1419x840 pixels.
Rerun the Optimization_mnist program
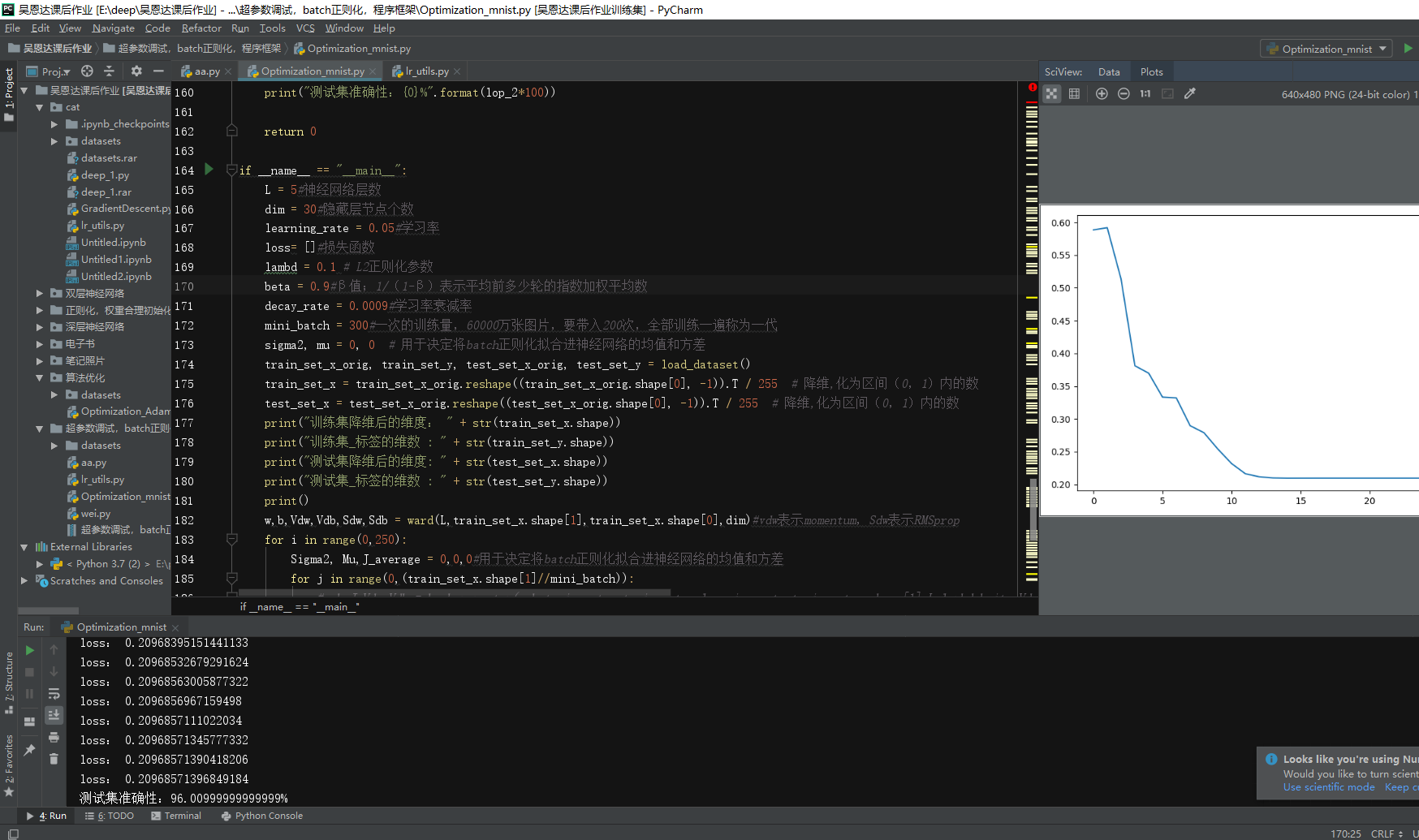coord(29,649)
